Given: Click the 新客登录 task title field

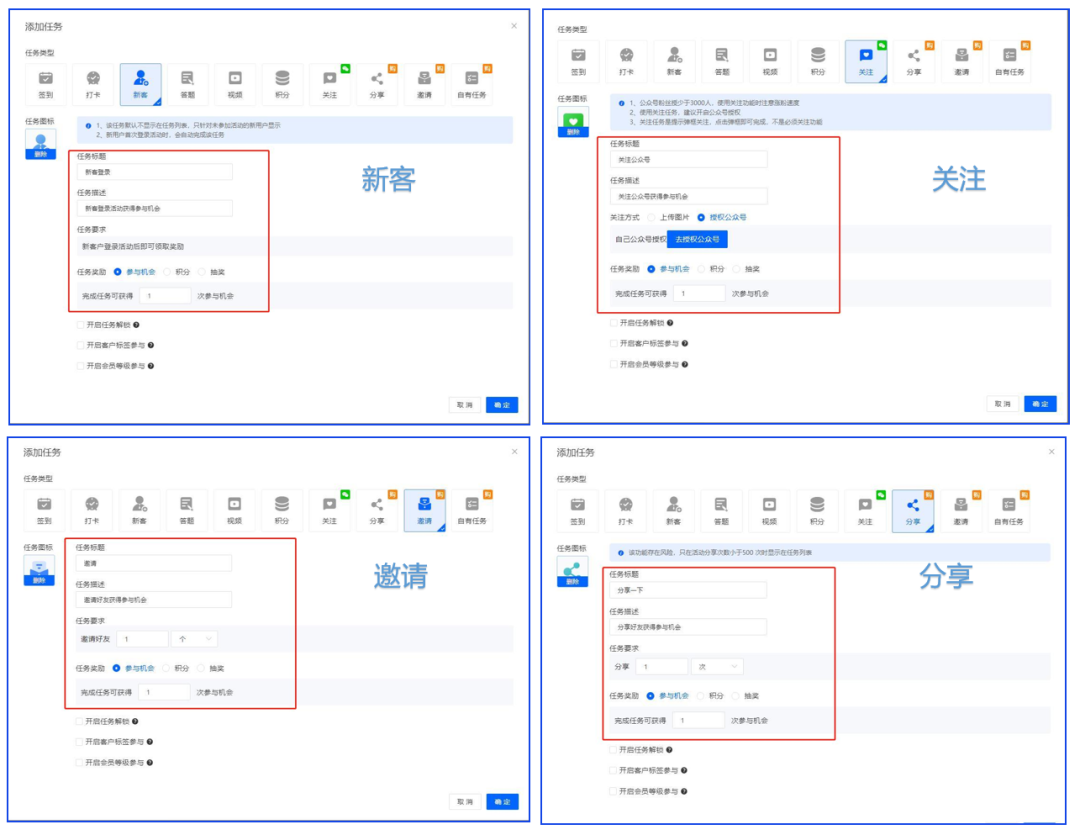Looking at the screenshot, I should coord(155,172).
